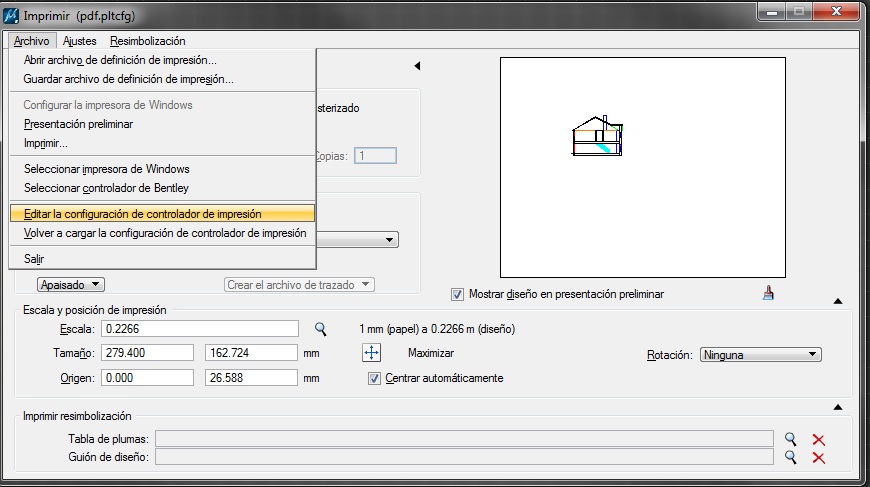870x487 pixels.
Task: Open the Ajustes menu
Action: [79, 40]
